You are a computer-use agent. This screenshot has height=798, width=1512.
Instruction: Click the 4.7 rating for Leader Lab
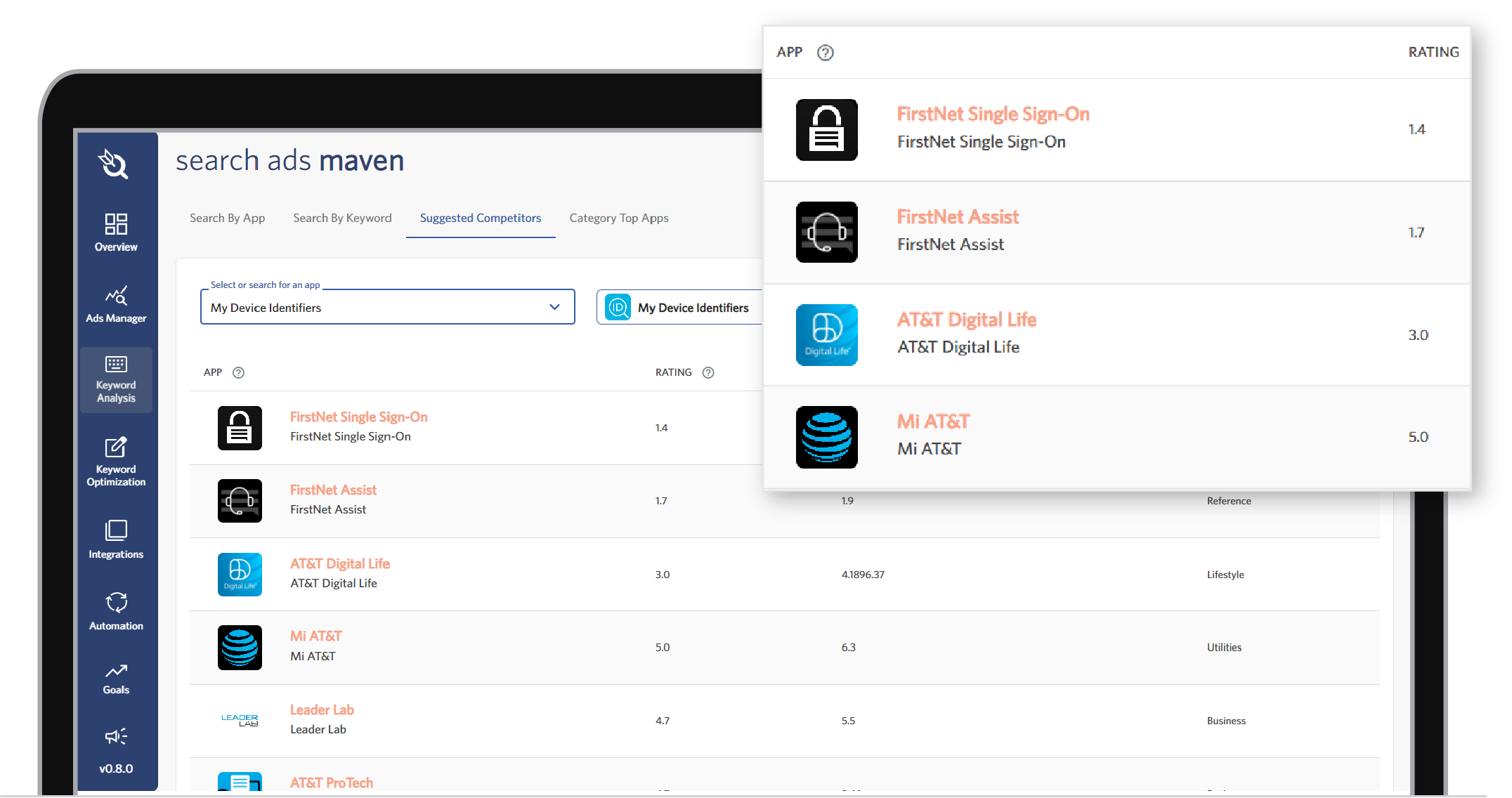(663, 721)
